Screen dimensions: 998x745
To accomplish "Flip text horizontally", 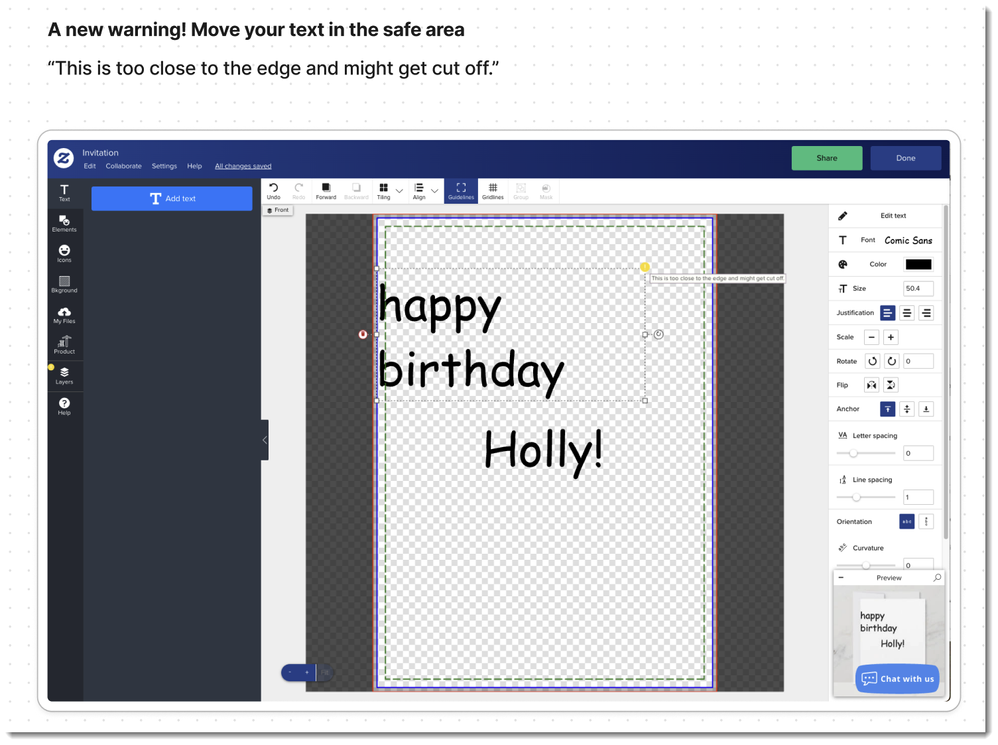I will pyautogui.click(x=872, y=385).
